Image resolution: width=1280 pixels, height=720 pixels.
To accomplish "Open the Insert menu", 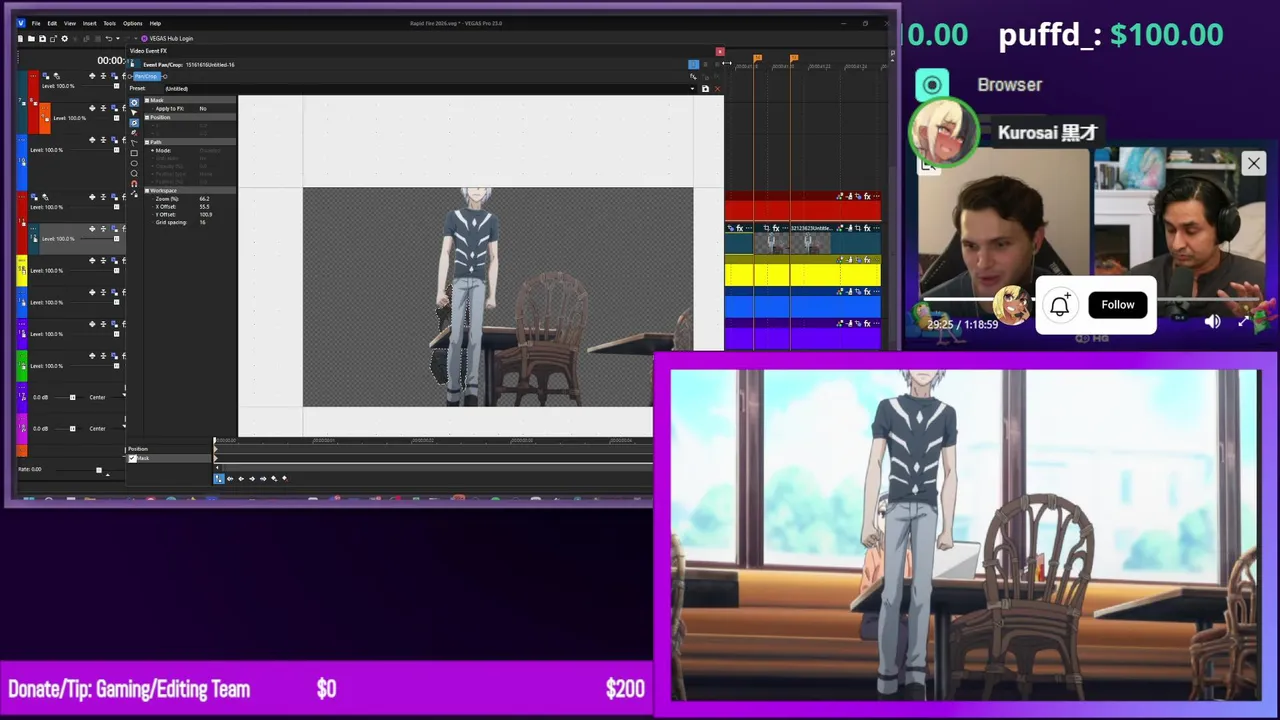I will (90, 23).
